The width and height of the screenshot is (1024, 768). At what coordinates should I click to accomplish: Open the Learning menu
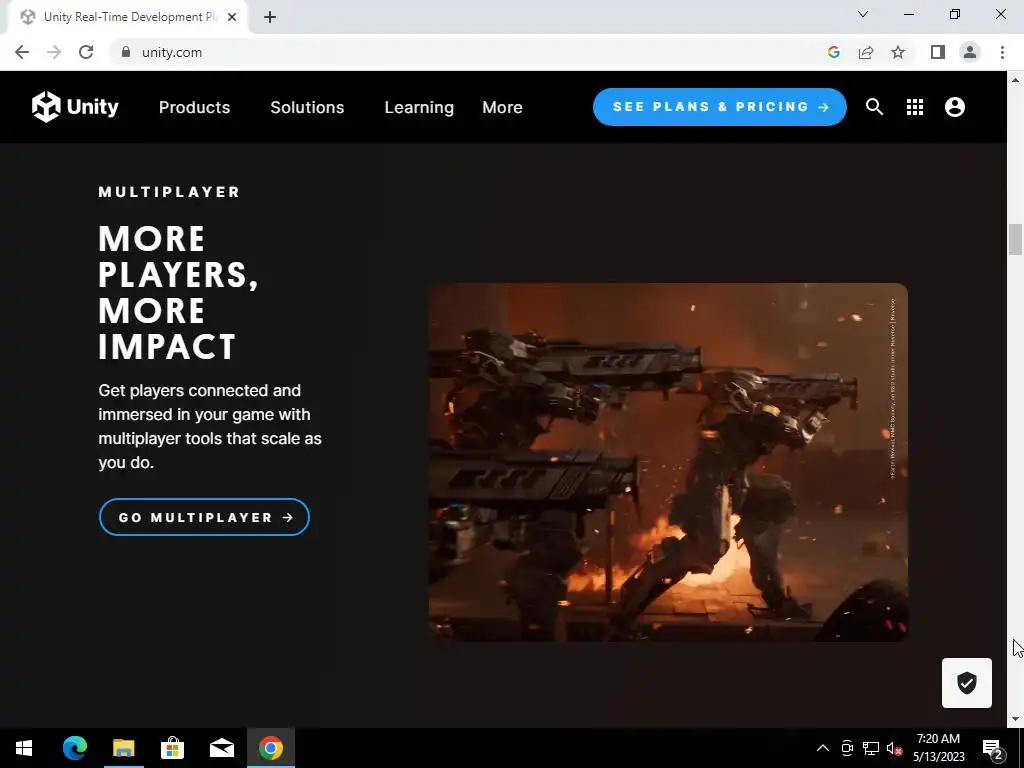[419, 107]
